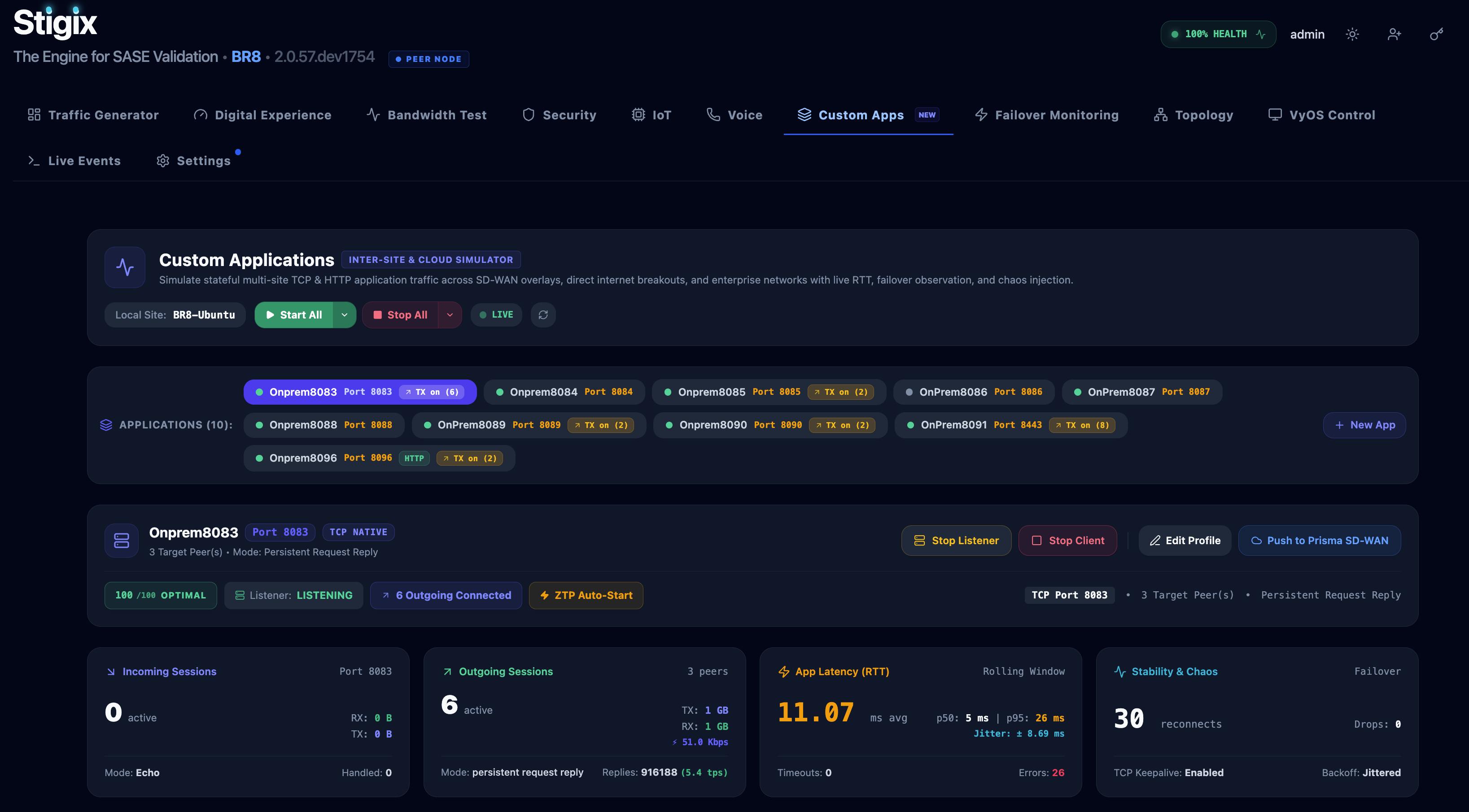Image resolution: width=1469 pixels, height=812 pixels.
Task: Open the Traffic Generator tab
Action: [x=93, y=114]
